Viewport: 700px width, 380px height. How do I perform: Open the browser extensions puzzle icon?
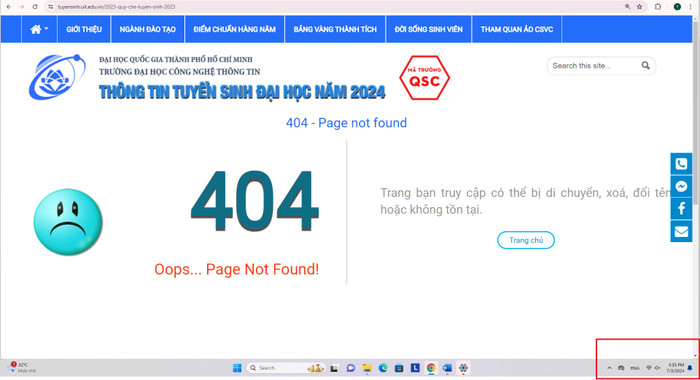click(658, 7)
